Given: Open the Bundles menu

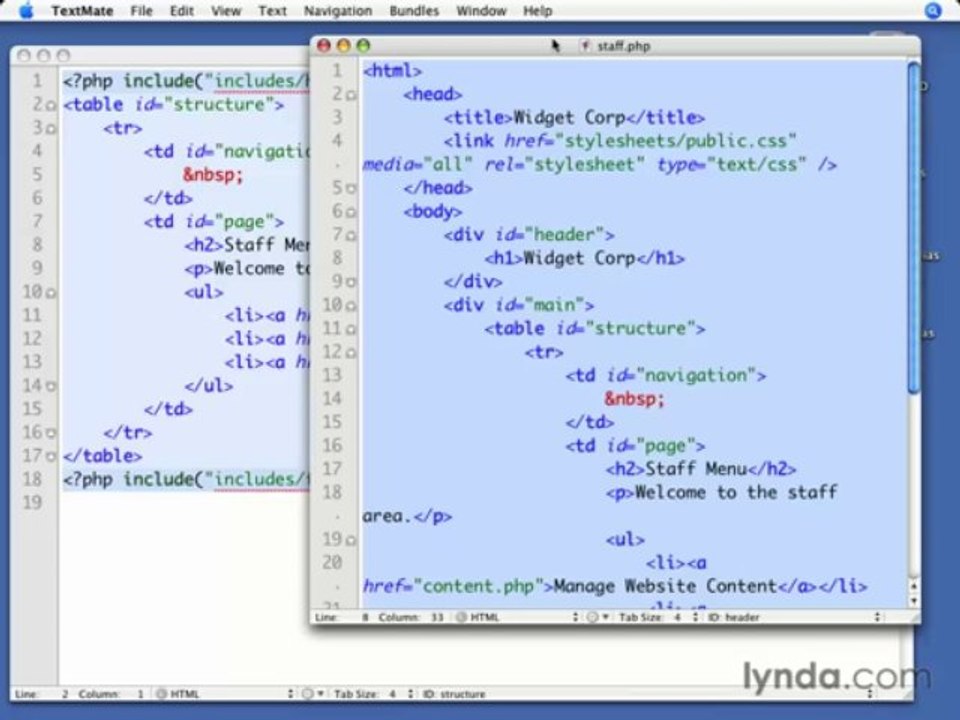Looking at the screenshot, I should click(414, 10).
